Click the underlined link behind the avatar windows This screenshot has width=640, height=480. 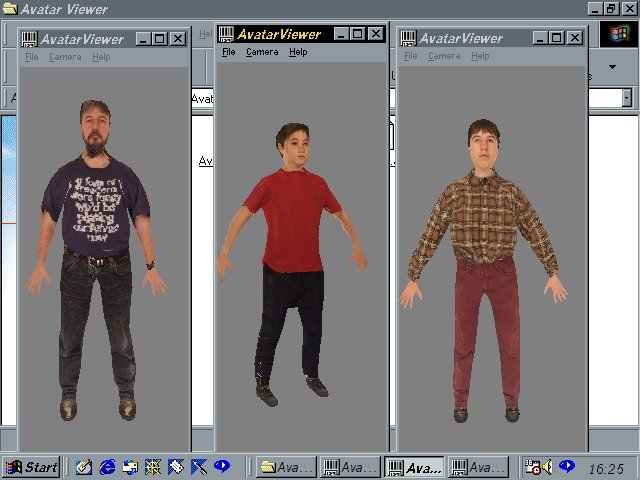205,161
